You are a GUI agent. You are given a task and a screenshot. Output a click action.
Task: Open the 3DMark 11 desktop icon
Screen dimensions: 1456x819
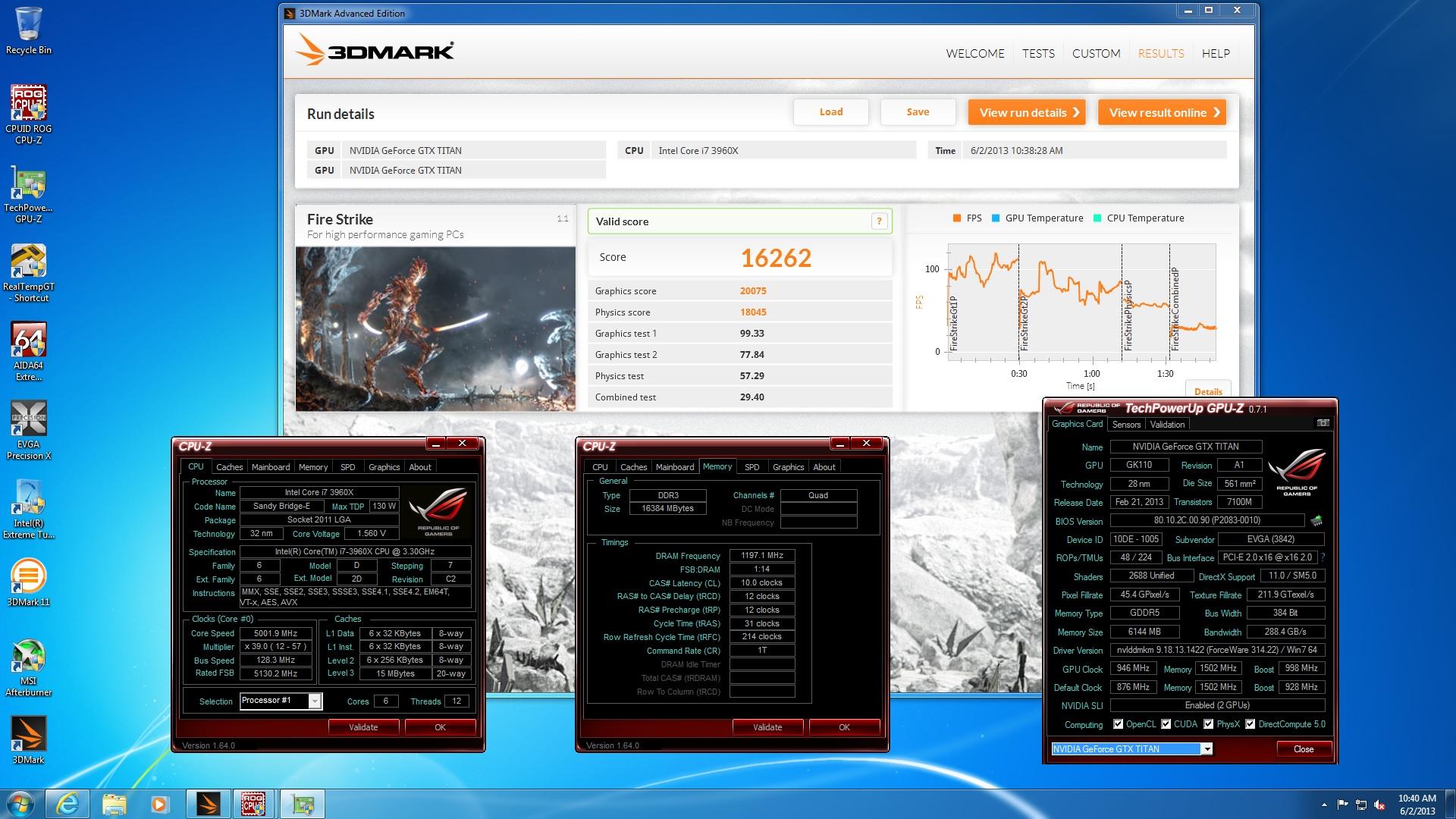[x=29, y=583]
